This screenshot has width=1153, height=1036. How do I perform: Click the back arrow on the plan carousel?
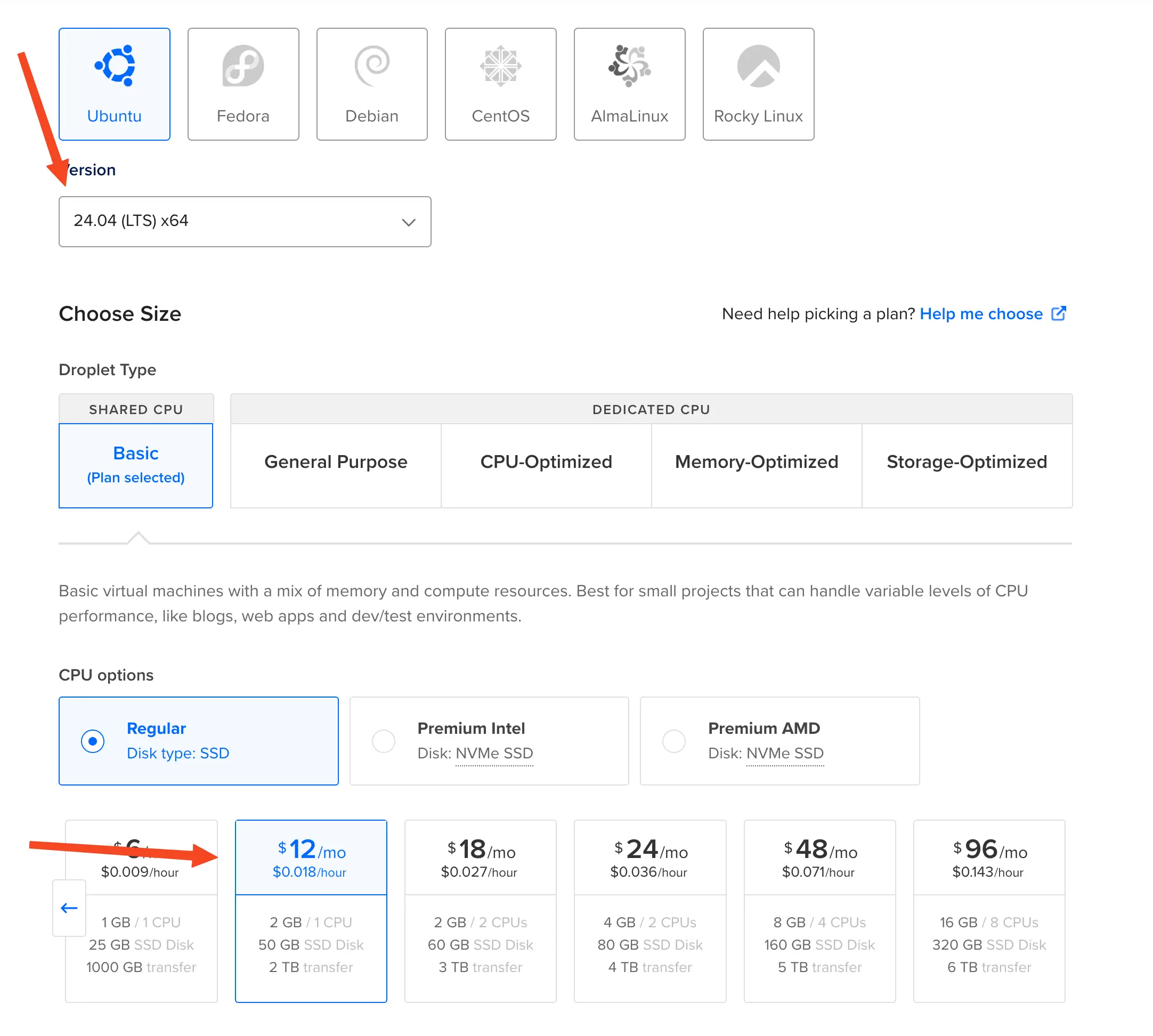(69, 908)
